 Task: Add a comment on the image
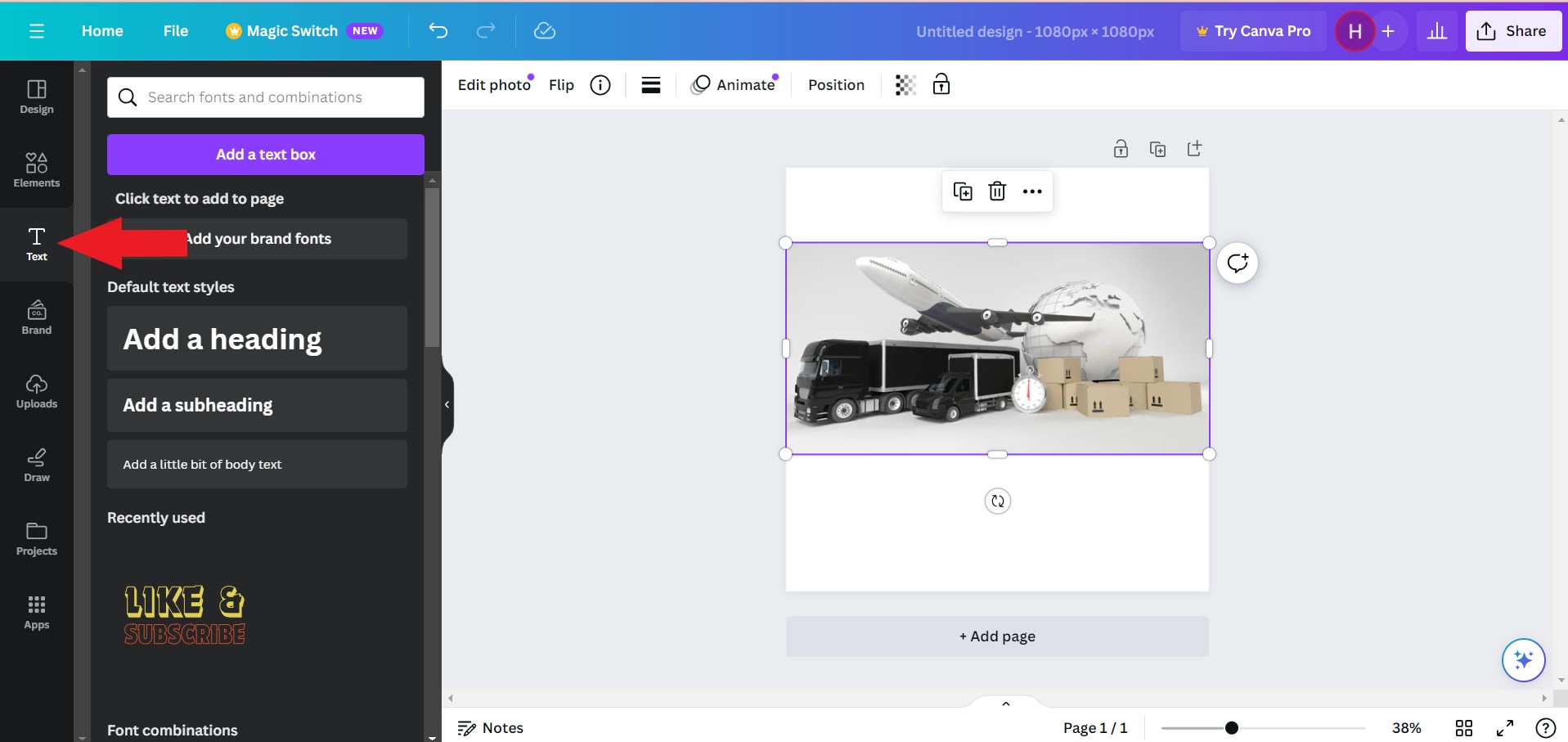pyautogui.click(x=1237, y=262)
